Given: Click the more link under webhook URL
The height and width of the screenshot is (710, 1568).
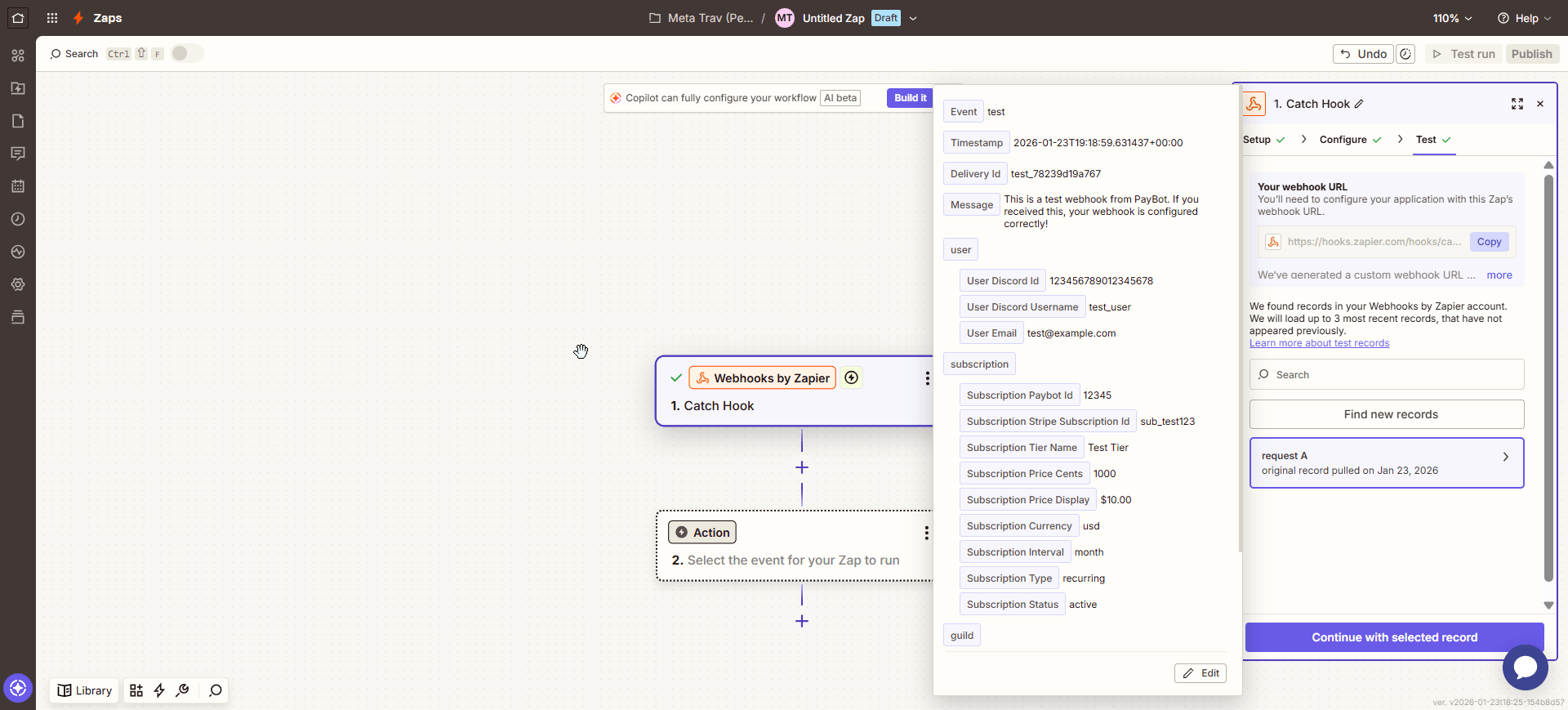Looking at the screenshot, I should (x=1499, y=275).
